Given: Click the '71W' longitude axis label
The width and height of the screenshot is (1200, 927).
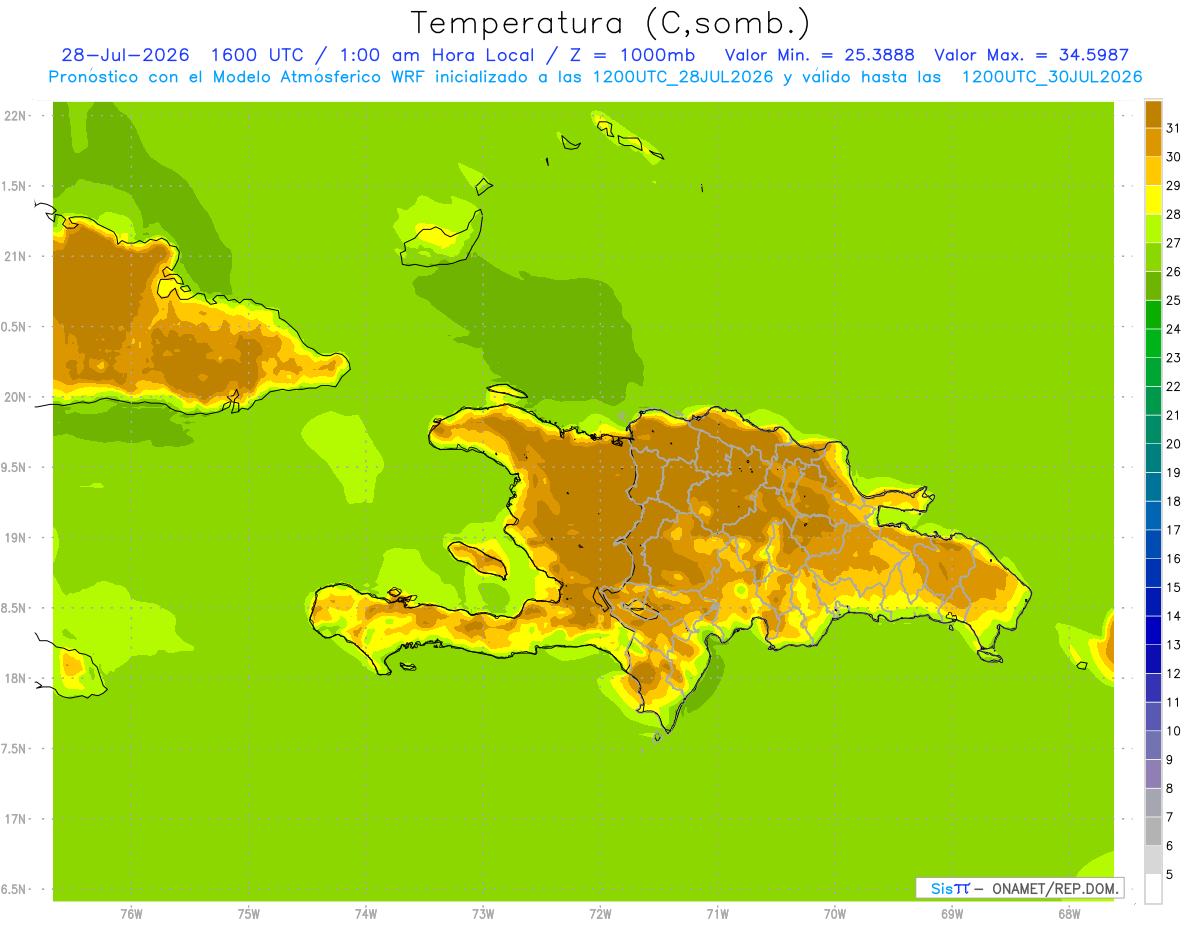Looking at the screenshot, I should 717,914.
